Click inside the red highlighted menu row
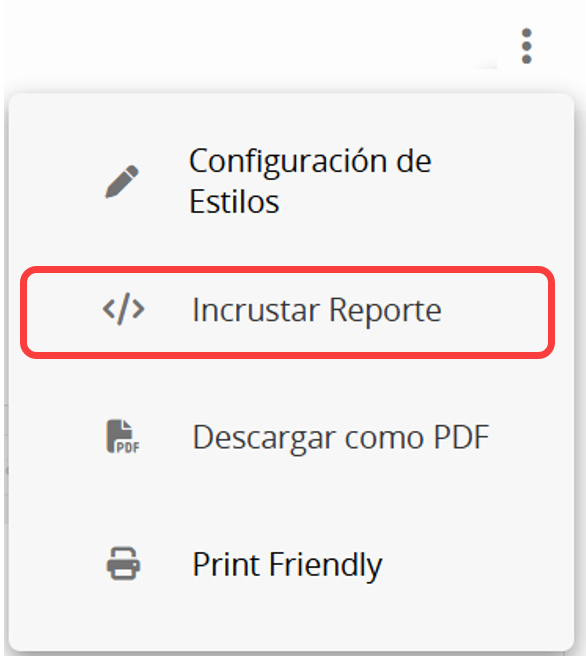Viewport: 586px width, 656px height. tap(287, 313)
